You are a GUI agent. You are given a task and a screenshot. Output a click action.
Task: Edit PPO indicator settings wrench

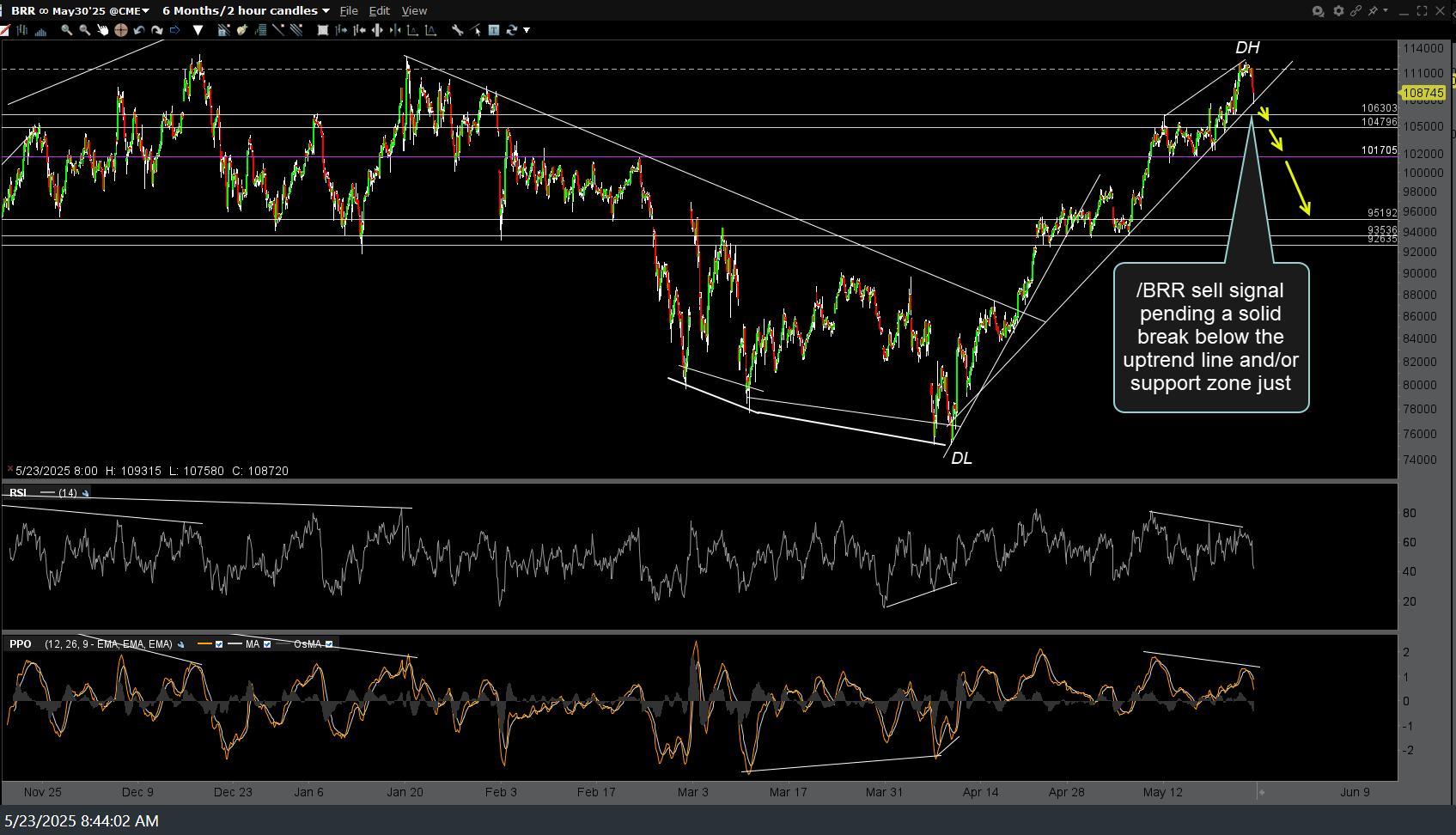point(181,644)
